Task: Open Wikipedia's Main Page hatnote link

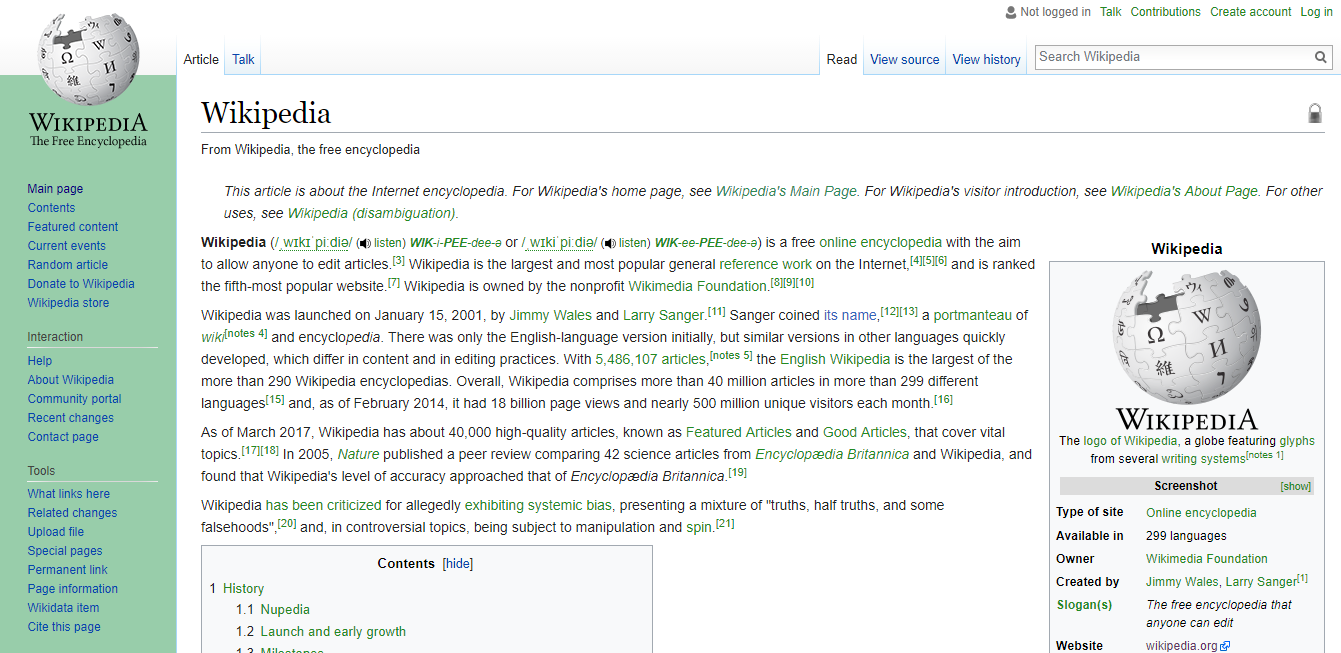Action: point(786,191)
